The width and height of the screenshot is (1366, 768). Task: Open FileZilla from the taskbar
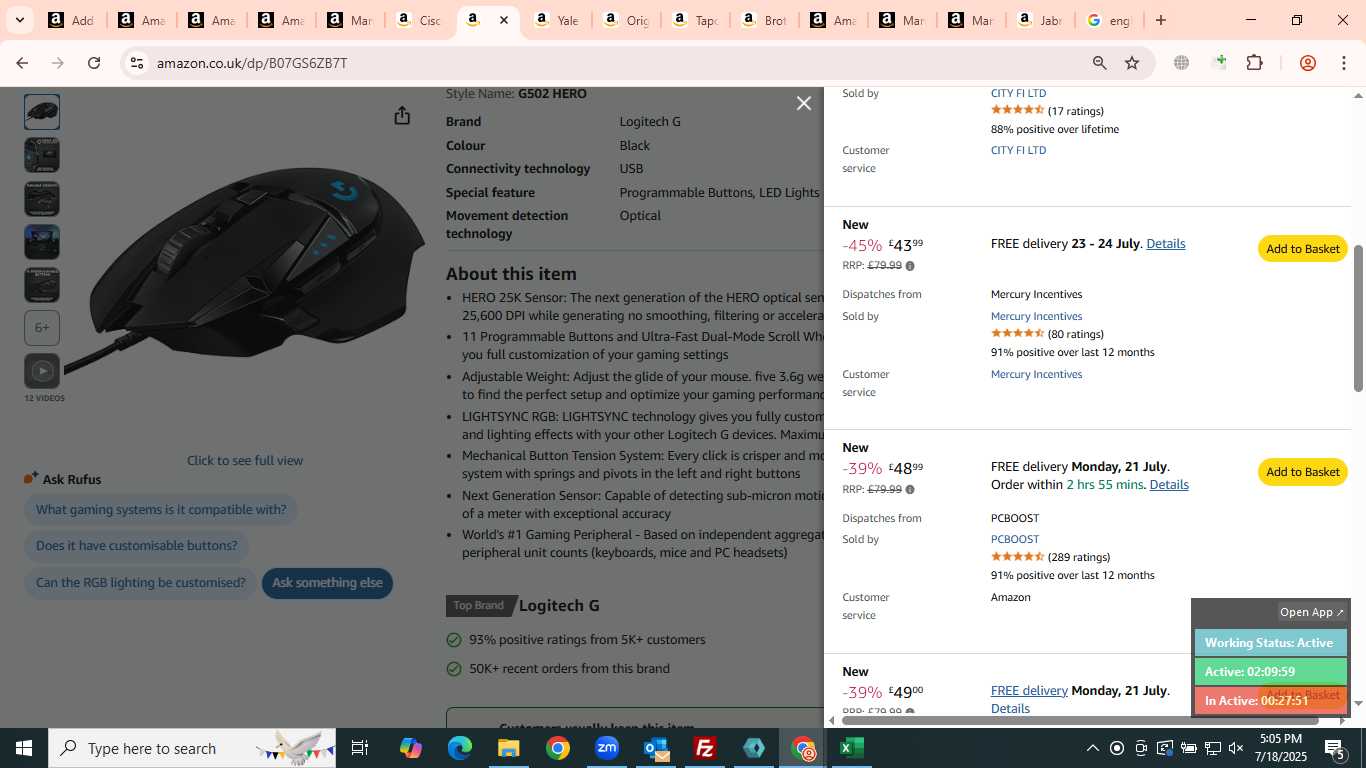click(x=705, y=748)
